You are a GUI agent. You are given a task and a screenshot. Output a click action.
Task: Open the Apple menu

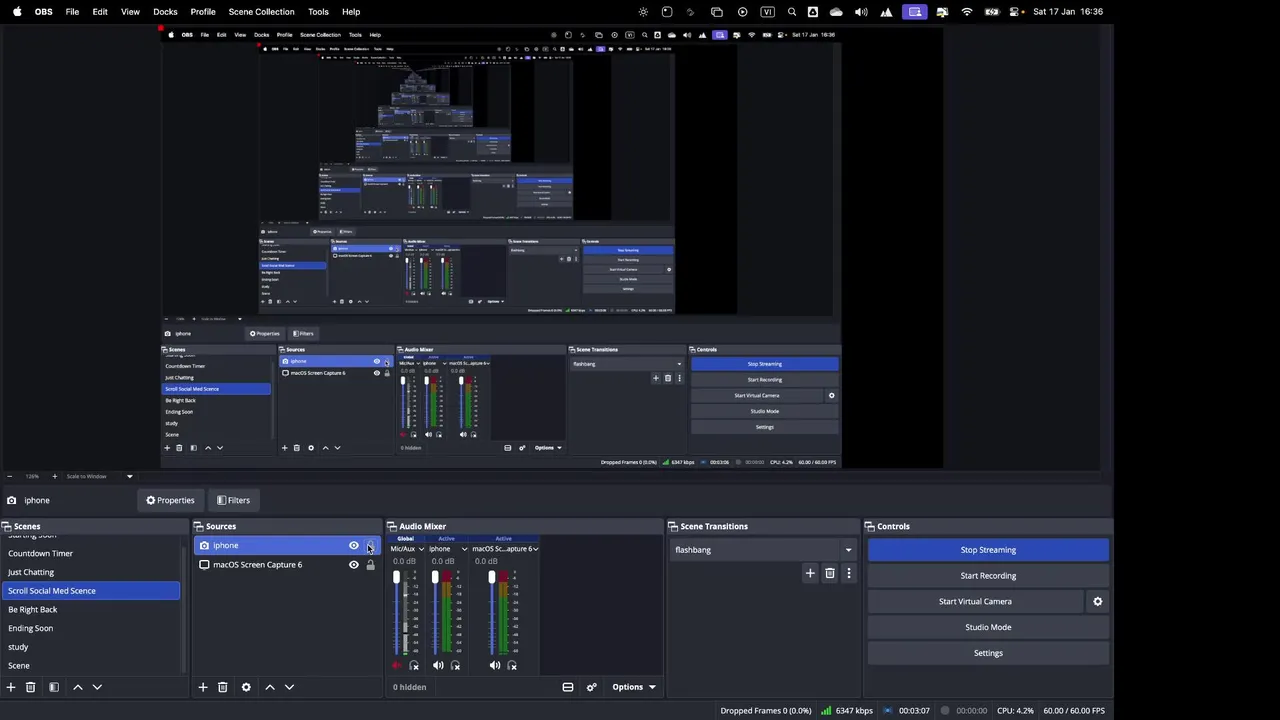(17, 12)
